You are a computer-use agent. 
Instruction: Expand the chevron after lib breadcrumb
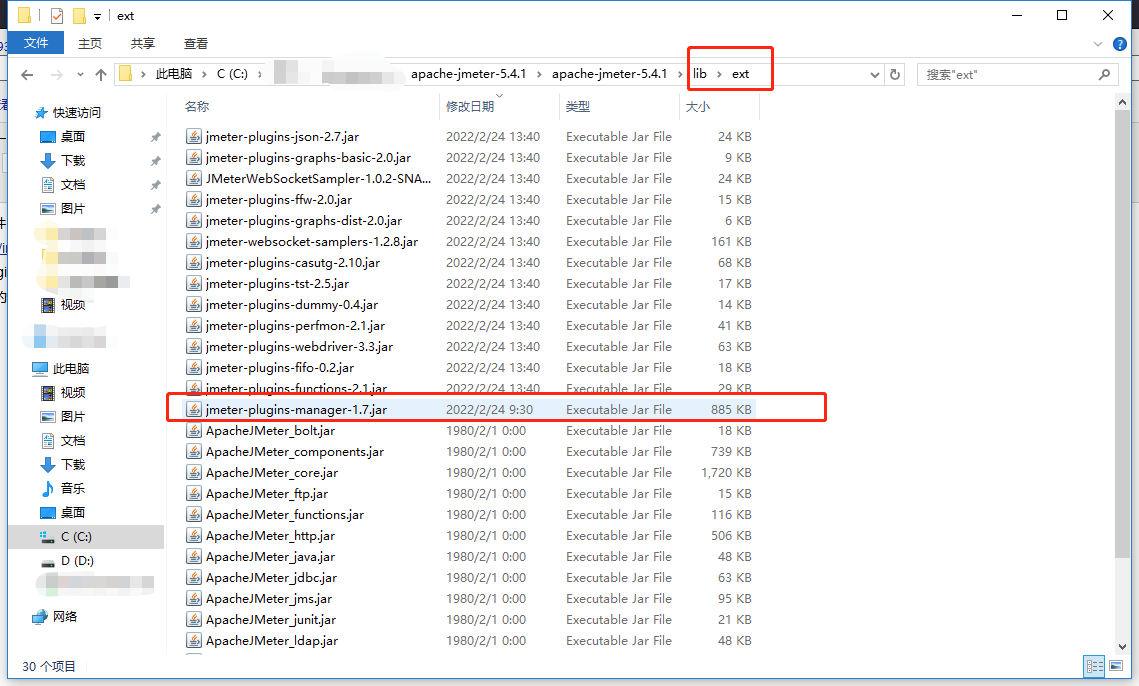[719, 74]
